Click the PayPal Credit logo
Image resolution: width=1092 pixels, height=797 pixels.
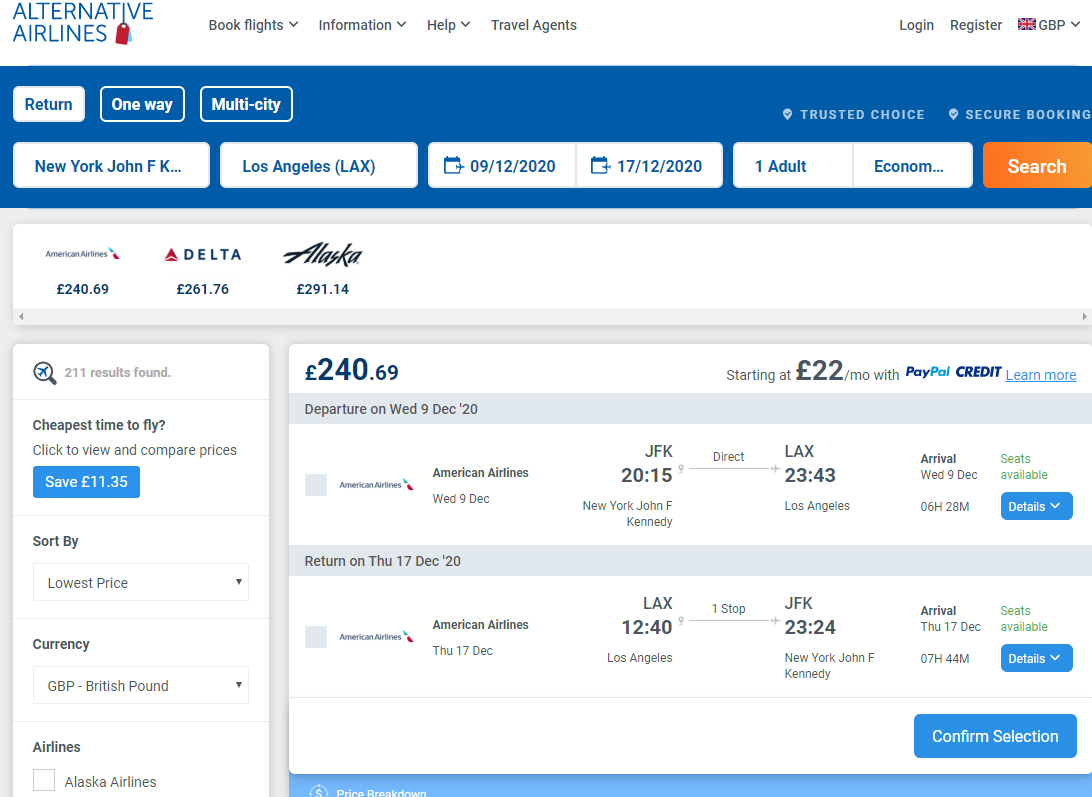(953, 372)
